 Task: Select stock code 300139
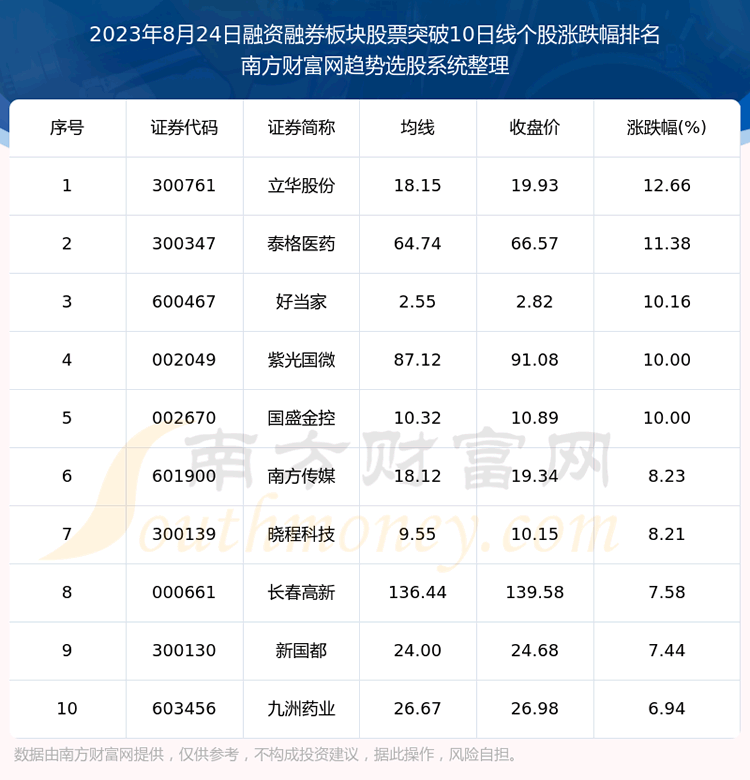[x=184, y=534]
